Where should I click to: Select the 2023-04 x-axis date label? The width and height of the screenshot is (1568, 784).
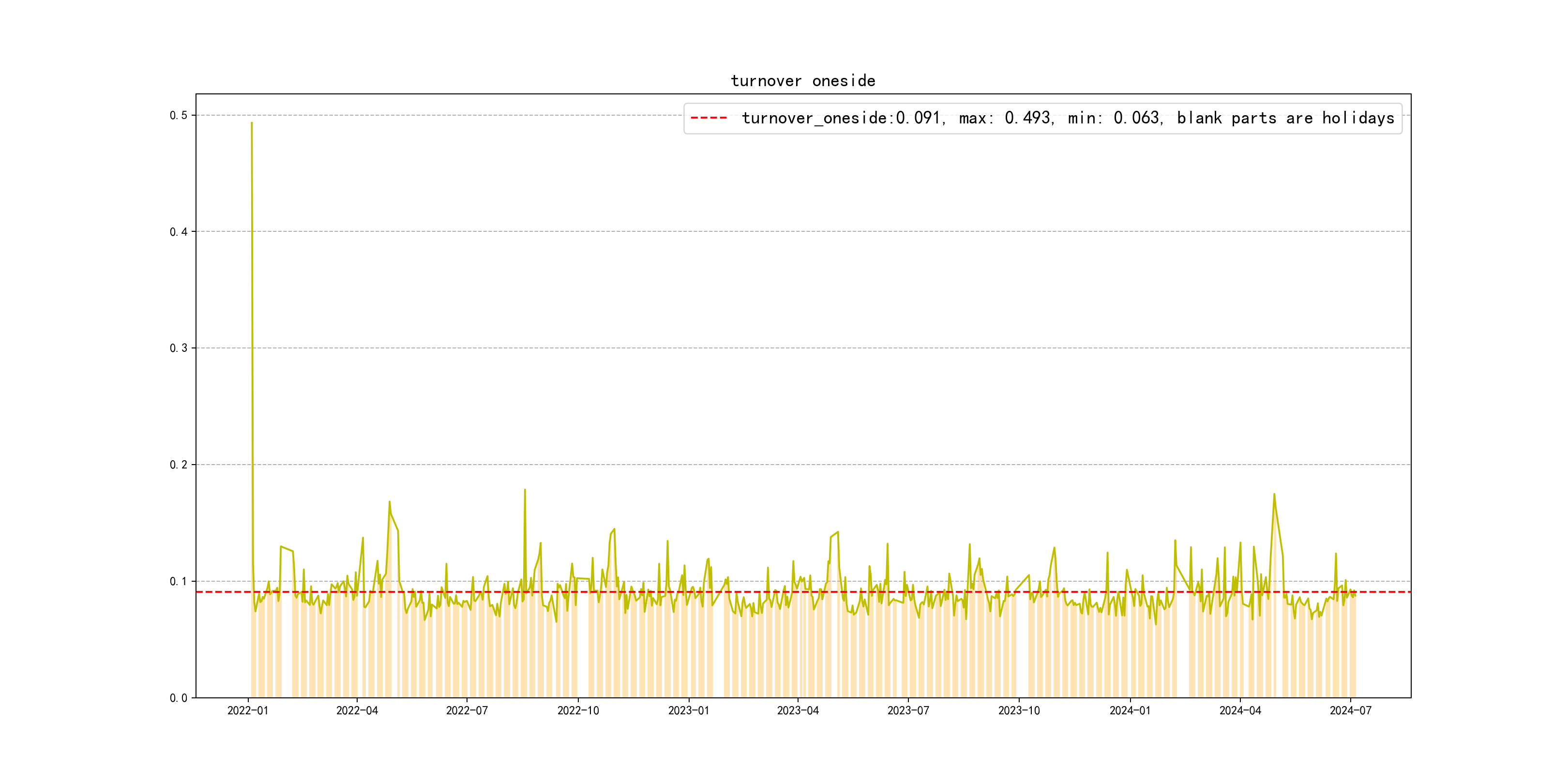(x=798, y=711)
